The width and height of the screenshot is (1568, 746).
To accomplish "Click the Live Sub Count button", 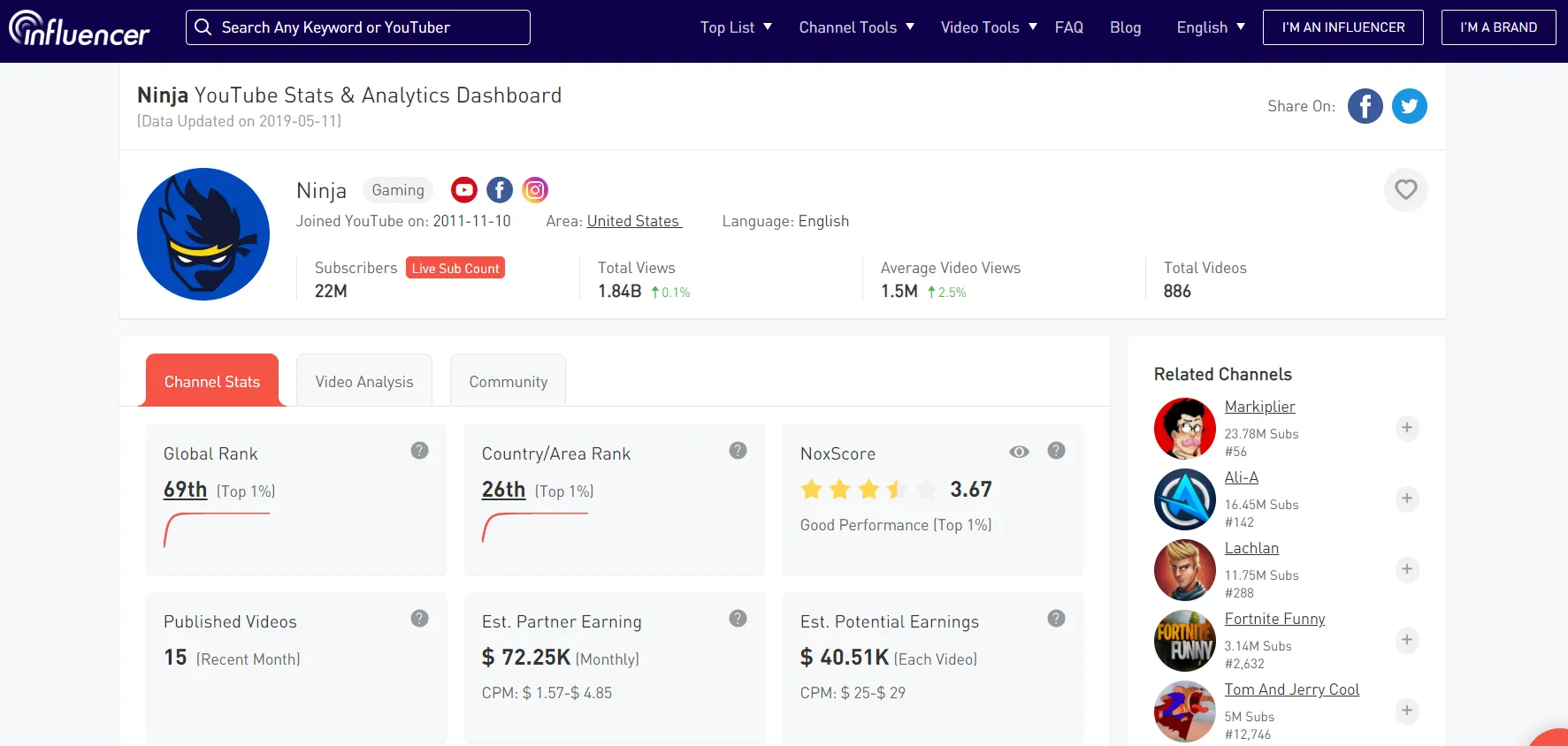I will pyautogui.click(x=455, y=268).
